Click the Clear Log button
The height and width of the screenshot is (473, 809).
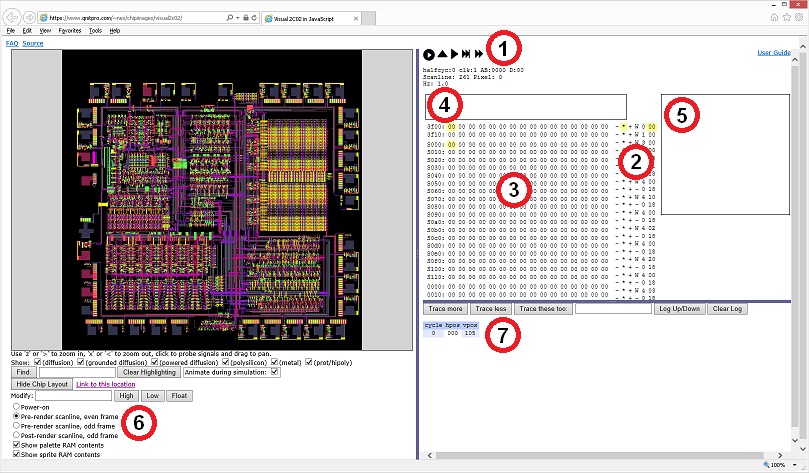727,308
